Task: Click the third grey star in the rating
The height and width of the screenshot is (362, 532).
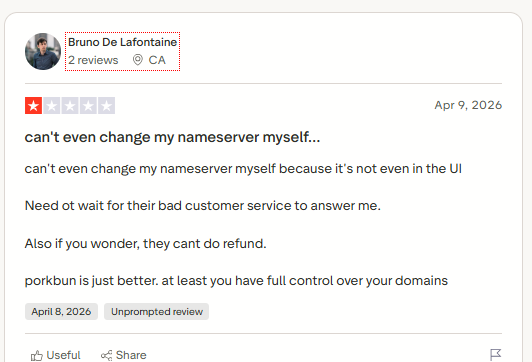Action: click(x=70, y=106)
